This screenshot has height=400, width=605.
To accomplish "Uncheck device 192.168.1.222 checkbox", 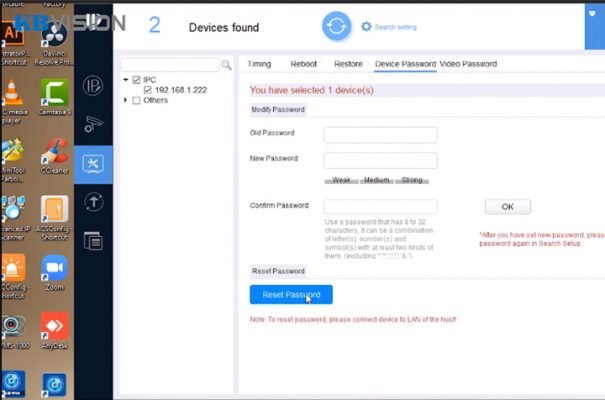I will (147, 90).
